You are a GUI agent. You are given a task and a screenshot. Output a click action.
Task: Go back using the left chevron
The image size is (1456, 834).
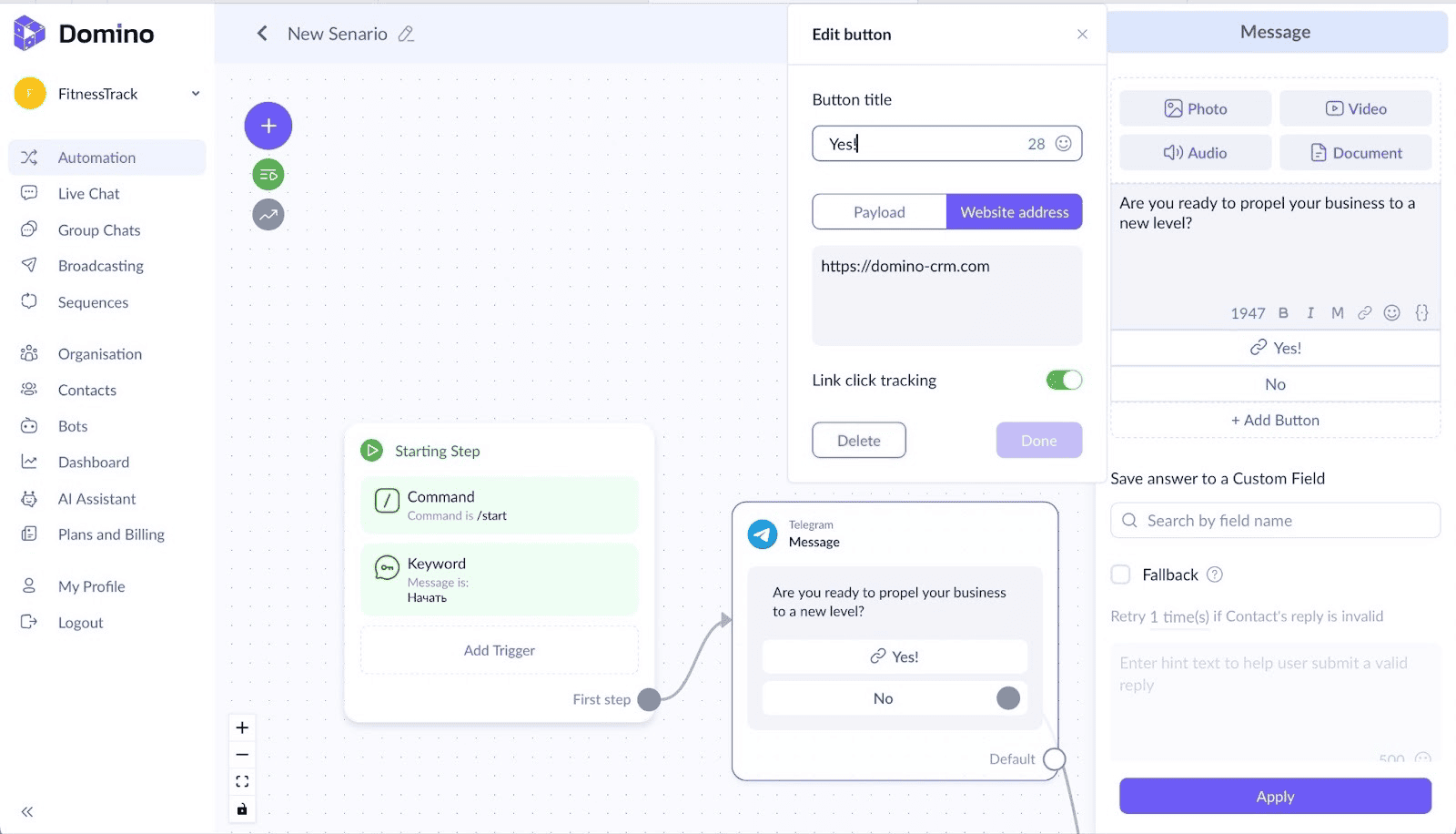pos(262,34)
